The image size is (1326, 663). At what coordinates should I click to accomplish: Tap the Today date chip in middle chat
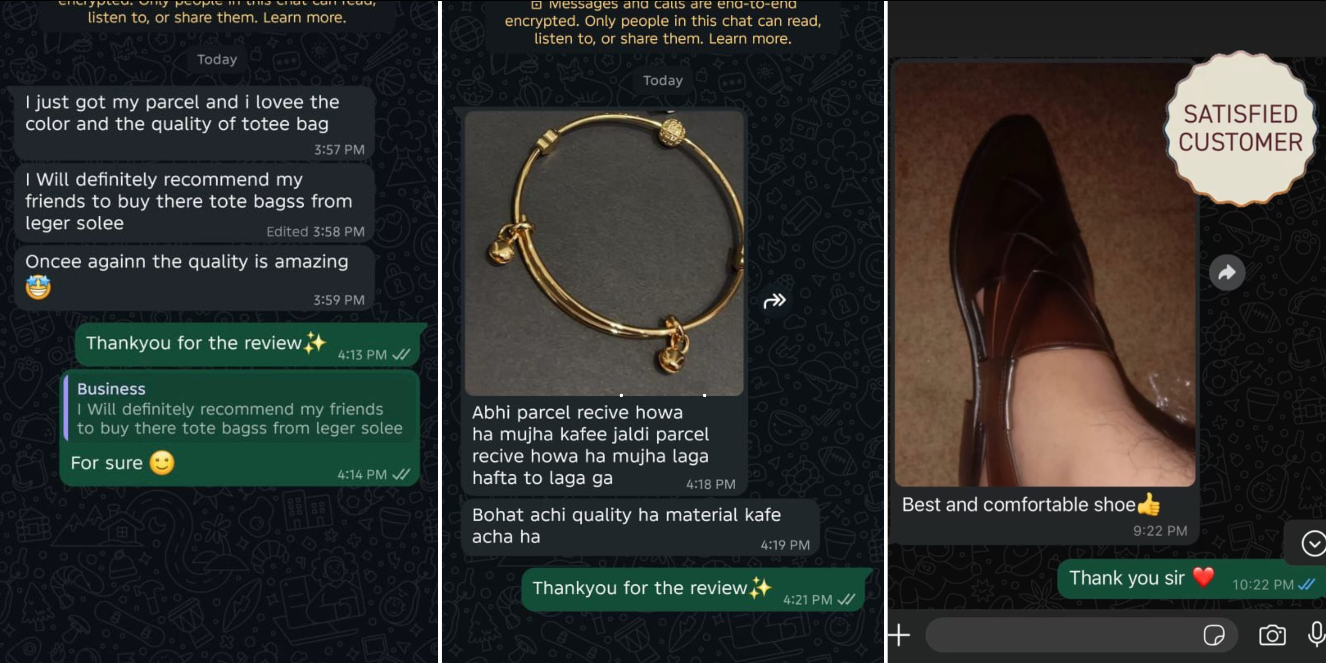(663, 80)
